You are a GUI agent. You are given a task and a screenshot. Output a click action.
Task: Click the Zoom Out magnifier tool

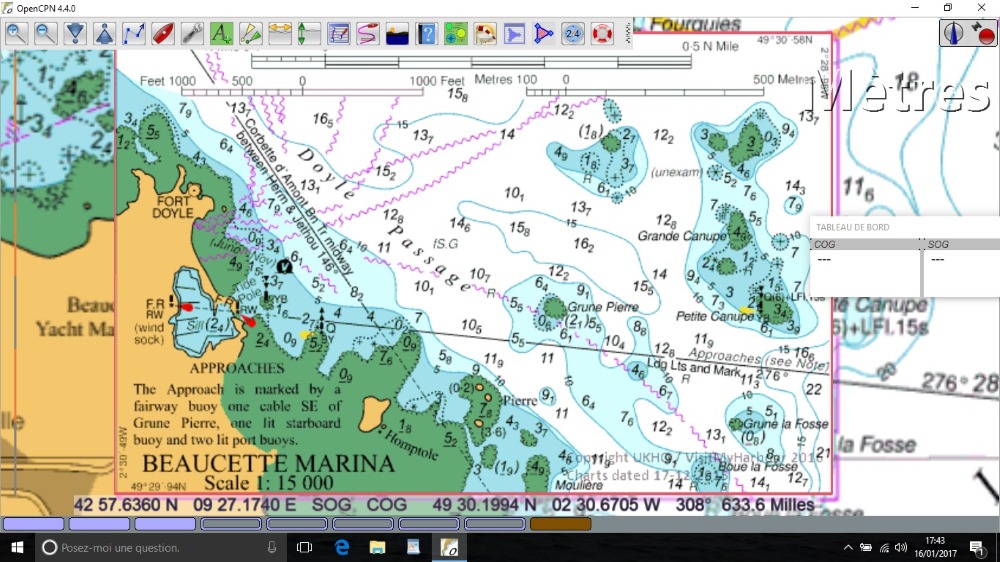(x=46, y=33)
